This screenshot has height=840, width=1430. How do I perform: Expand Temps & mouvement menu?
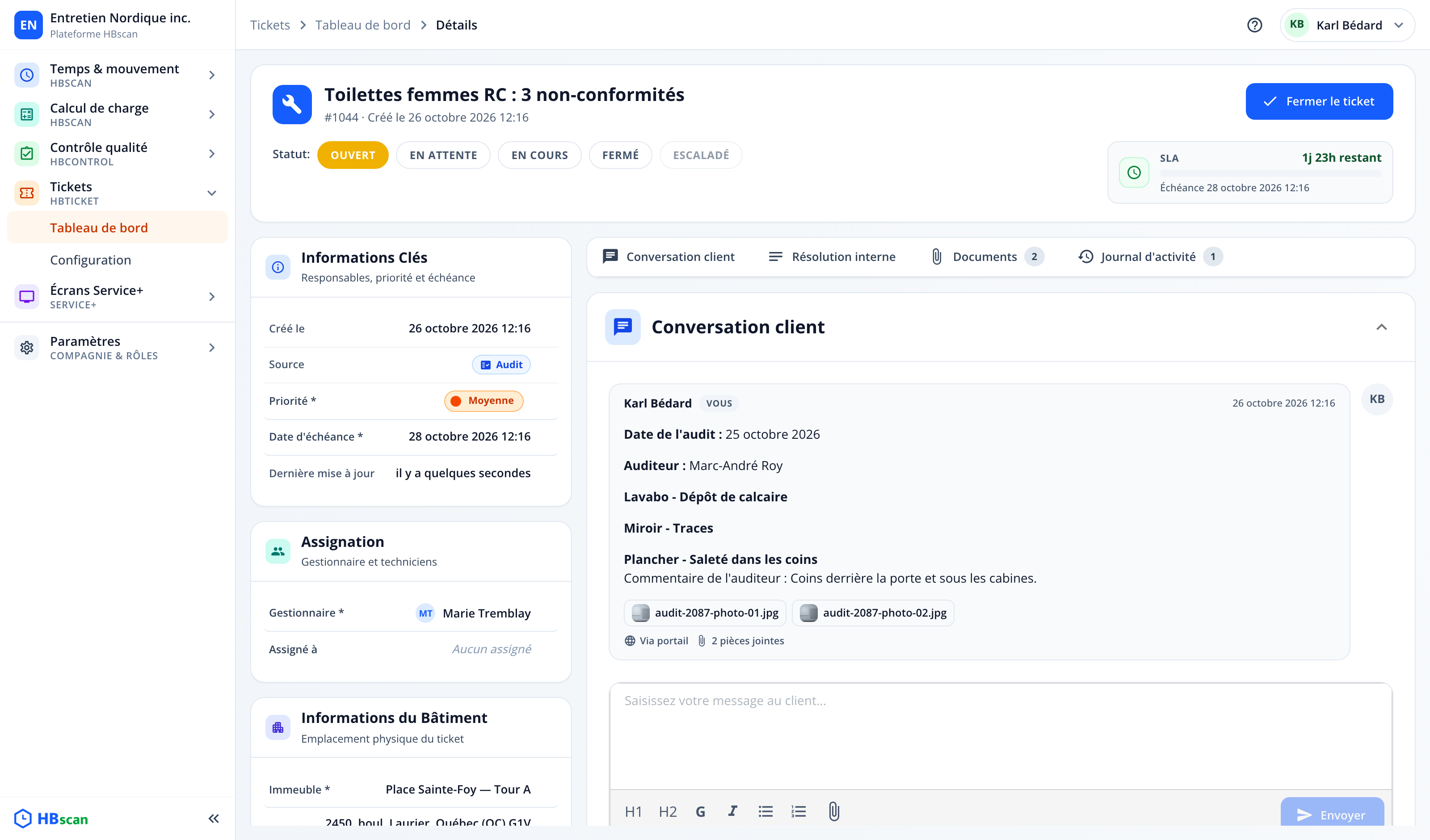(x=118, y=75)
